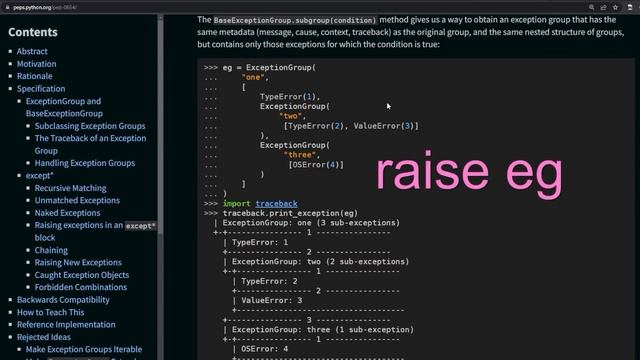640x360 pixels.
Task: Click the string "two" in code
Action: [x=290, y=116]
